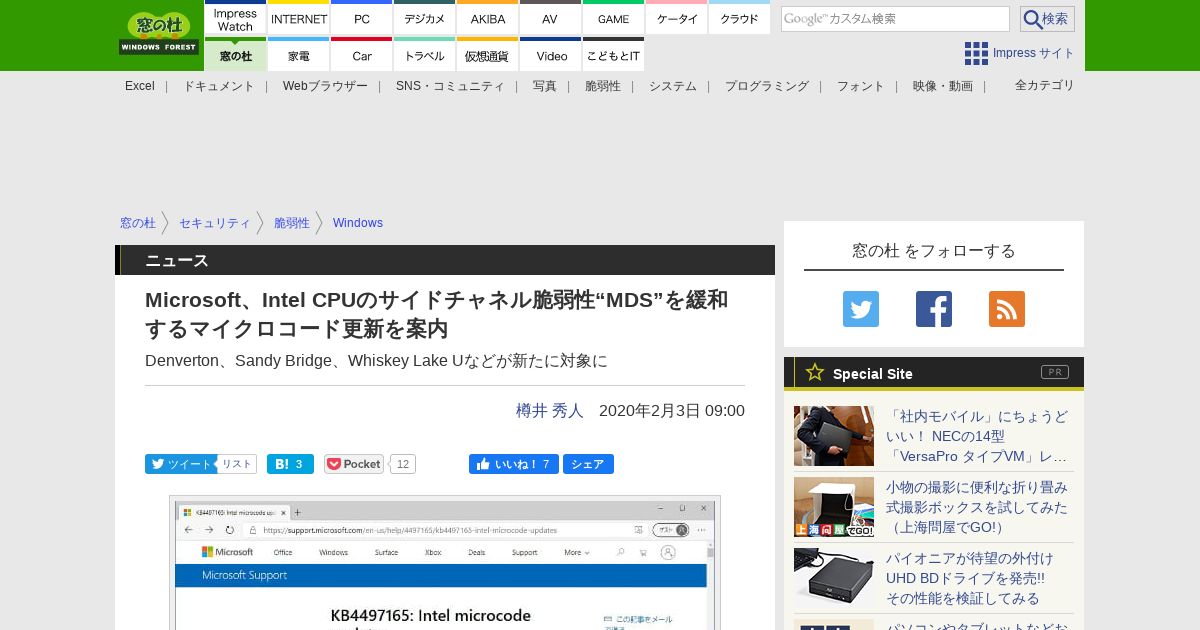Screen dimensions: 1200x630
Task: Click the Pocket count 12 badge
Action: 402,464
